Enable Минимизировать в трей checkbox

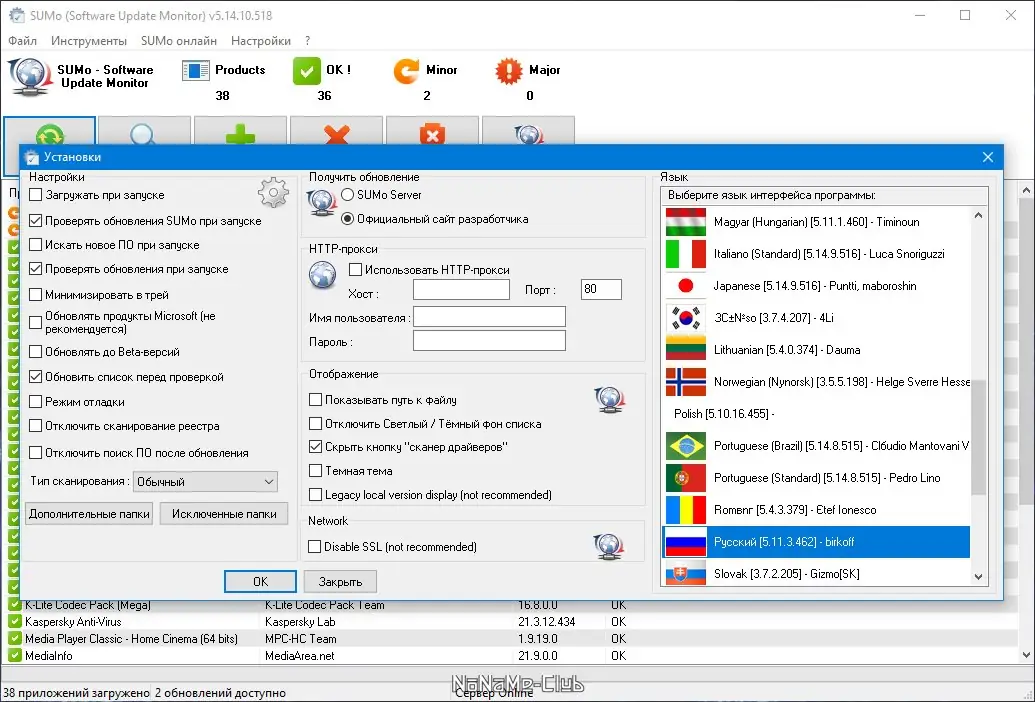click(36, 294)
